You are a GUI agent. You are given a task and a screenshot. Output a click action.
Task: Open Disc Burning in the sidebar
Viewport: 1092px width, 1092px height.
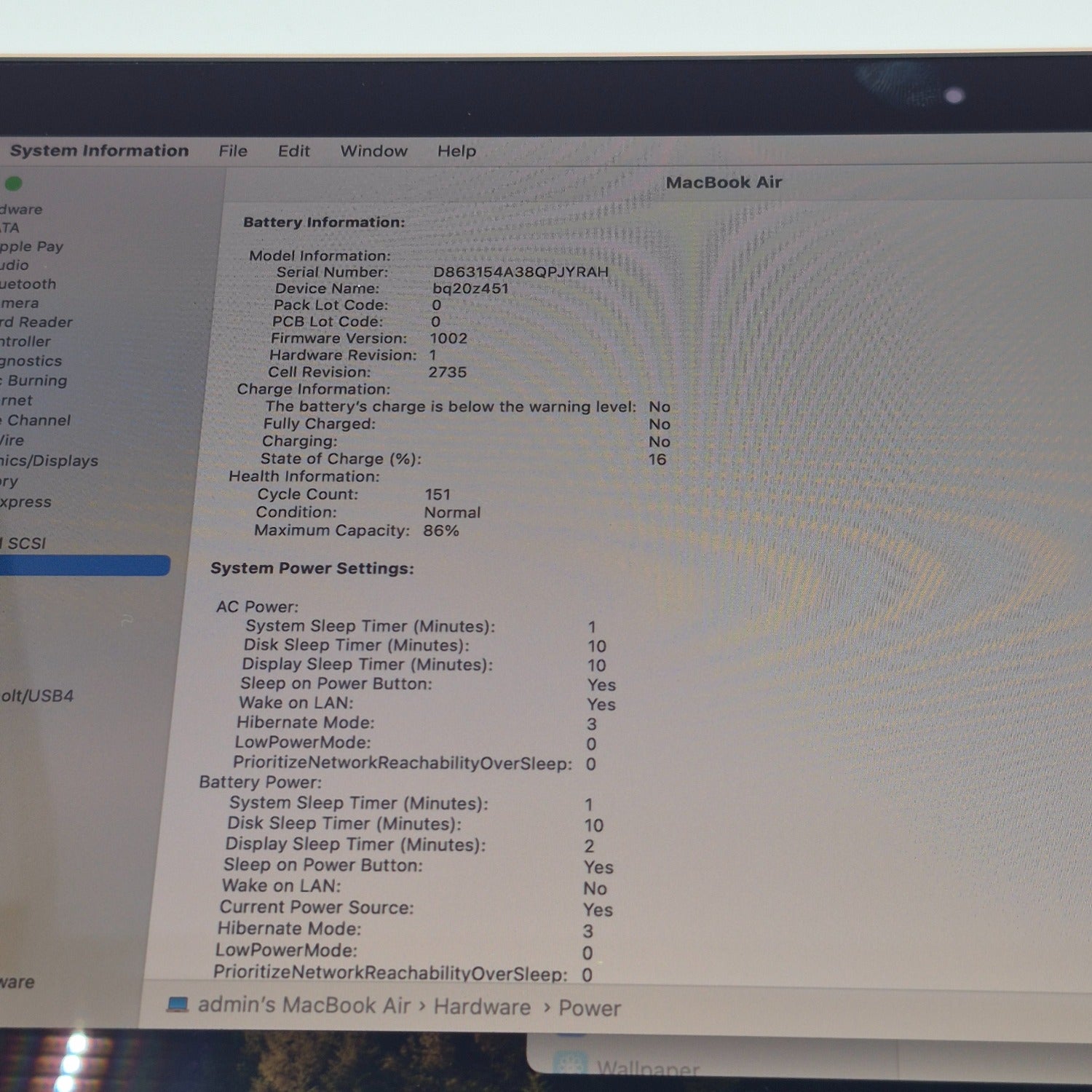click(x=33, y=380)
